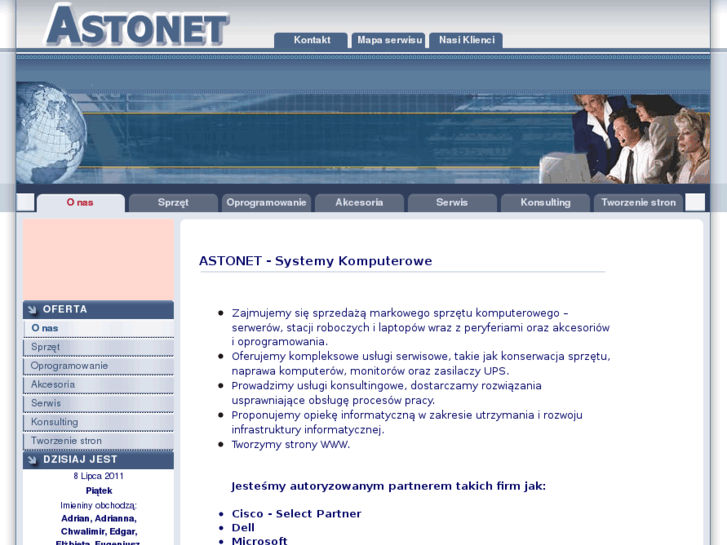
Task: Click the Microsoft partner entry
Action: click(x=259, y=541)
